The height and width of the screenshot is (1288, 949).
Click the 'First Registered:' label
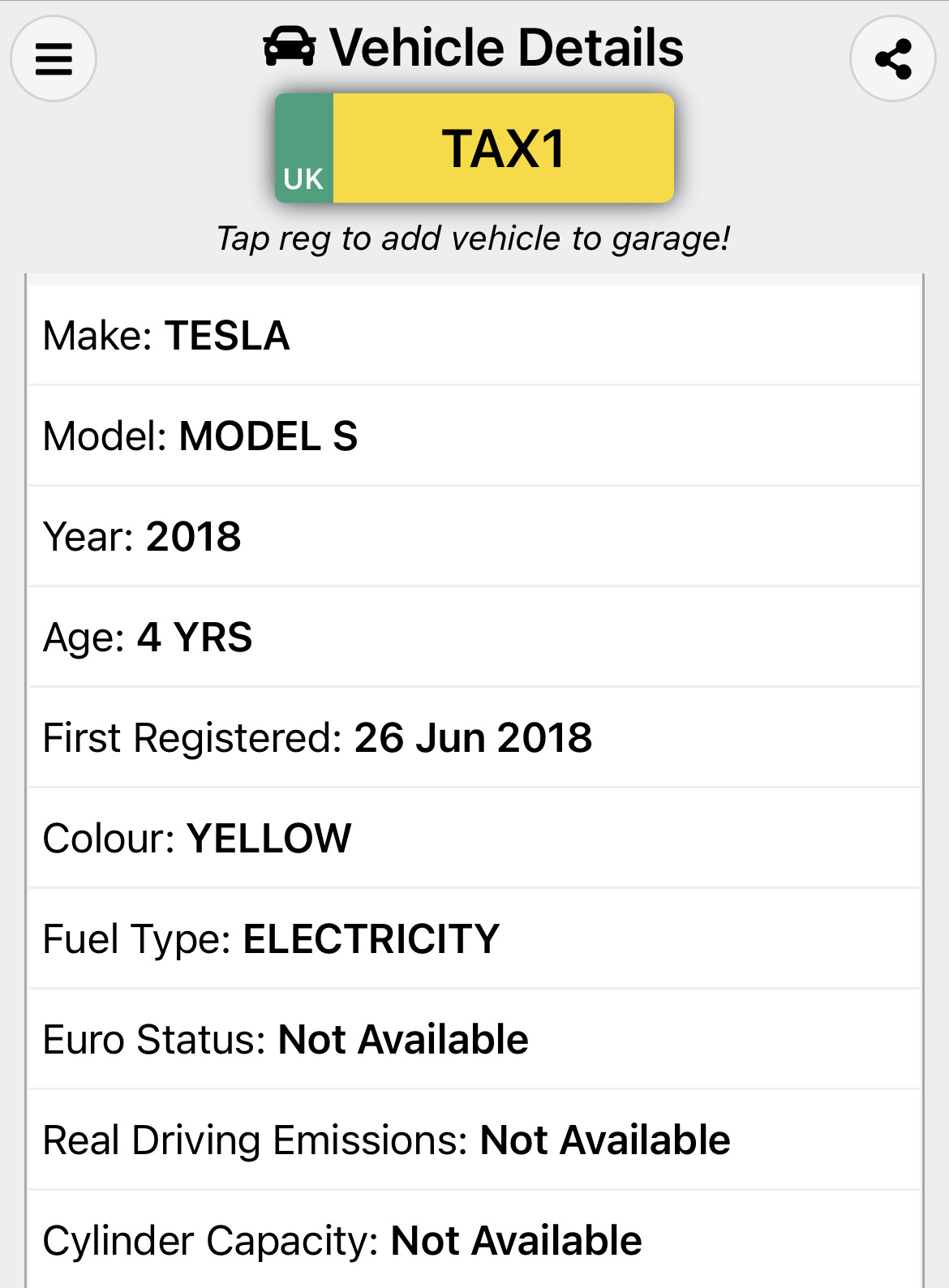coord(193,738)
